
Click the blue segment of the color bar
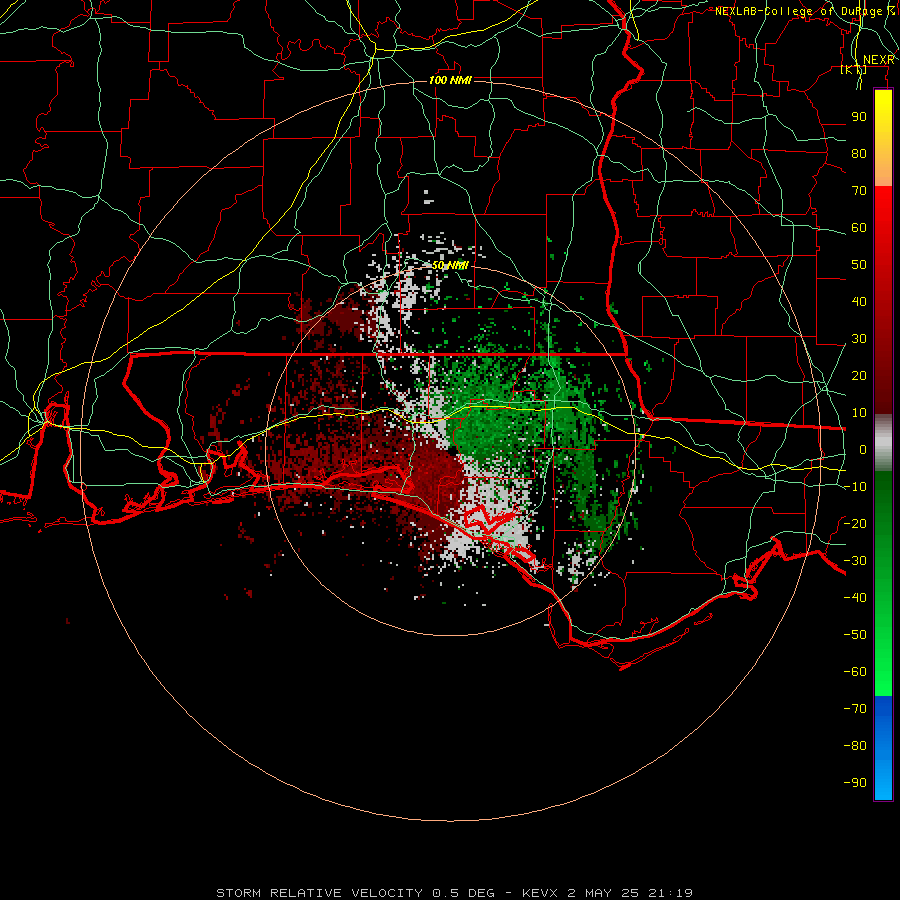click(883, 748)
